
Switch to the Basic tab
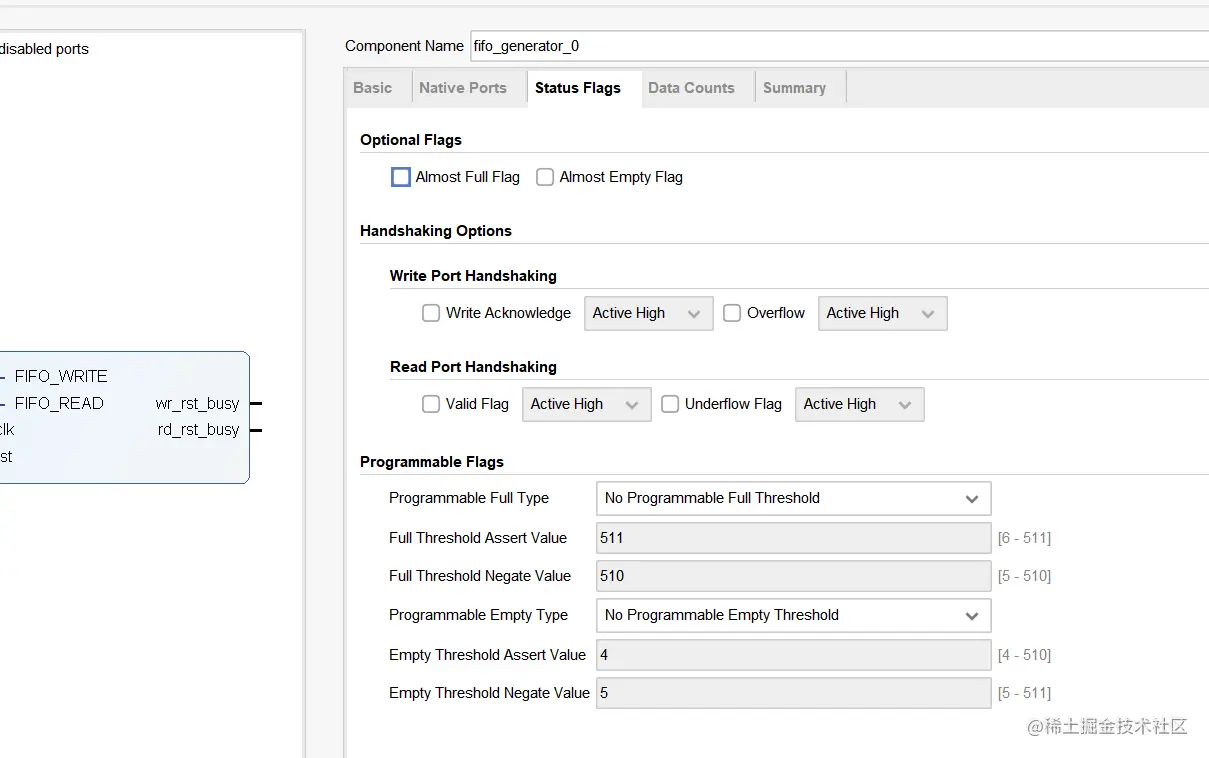point(373,88)
